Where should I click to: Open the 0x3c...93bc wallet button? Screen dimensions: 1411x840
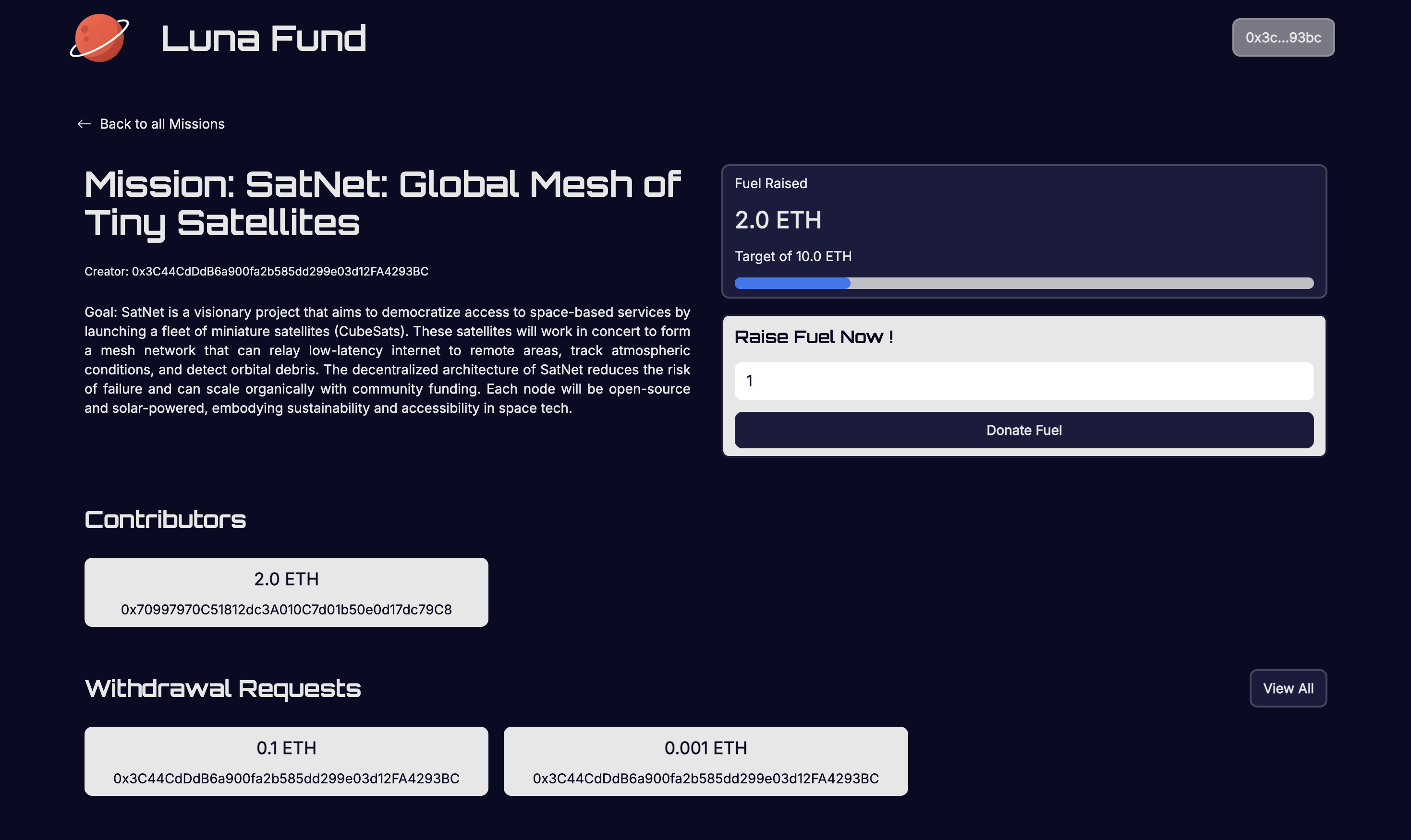[x=1282, y=37]
